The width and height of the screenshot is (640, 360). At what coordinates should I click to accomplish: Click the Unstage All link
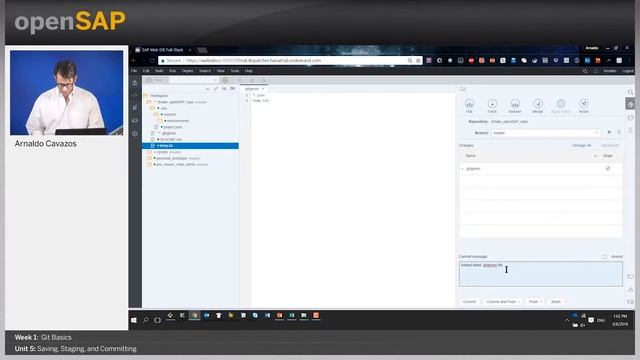[581, 145]
